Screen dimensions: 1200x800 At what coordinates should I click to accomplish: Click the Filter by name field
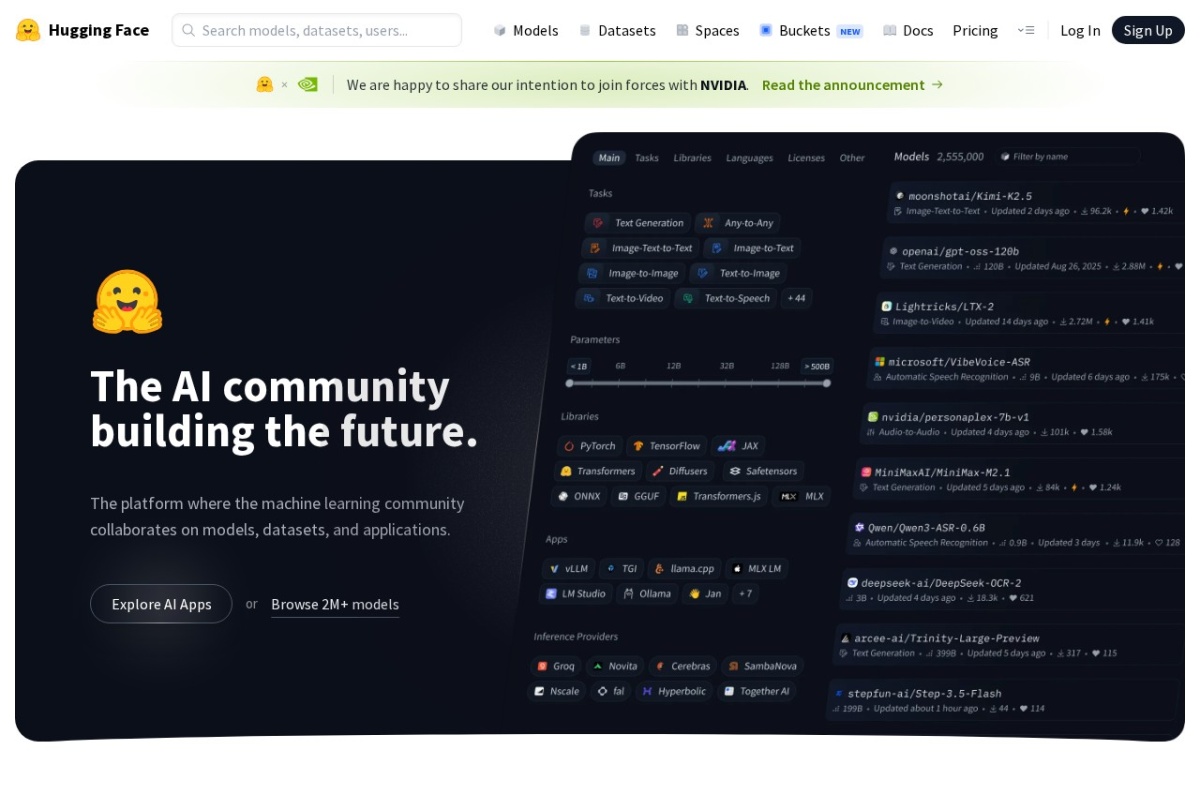[1068, 156]
